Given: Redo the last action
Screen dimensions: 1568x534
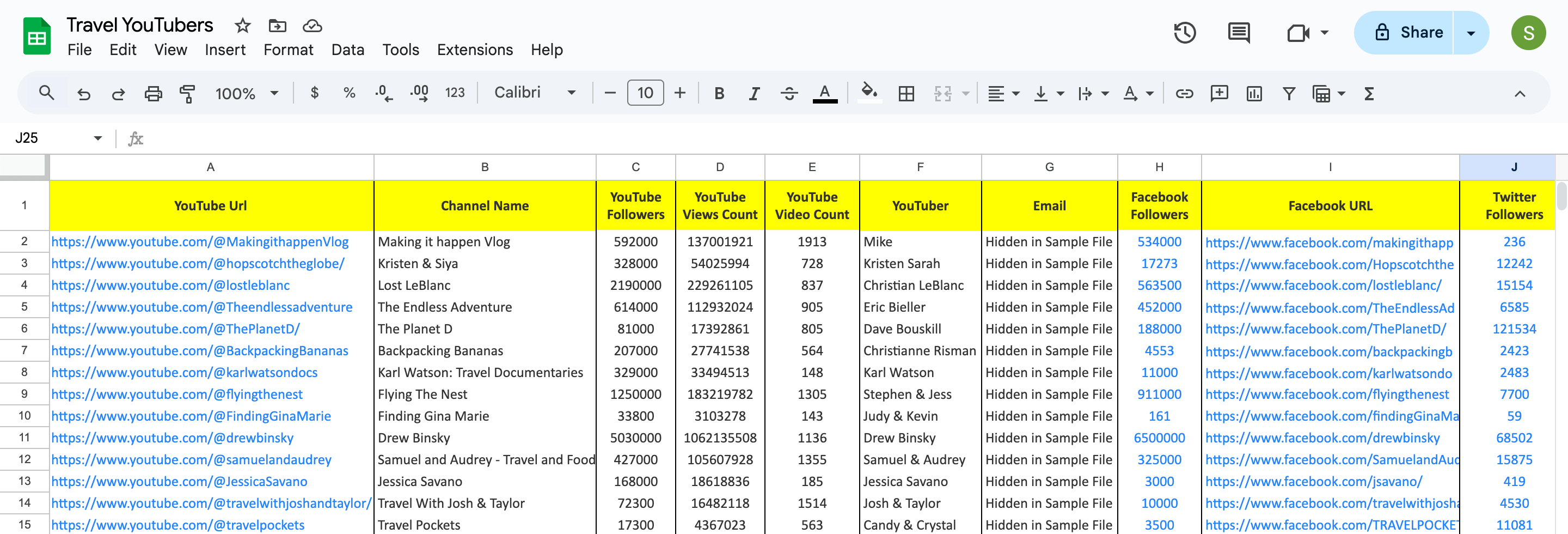Looking at the screenshot, I should (x=118, y=93).
